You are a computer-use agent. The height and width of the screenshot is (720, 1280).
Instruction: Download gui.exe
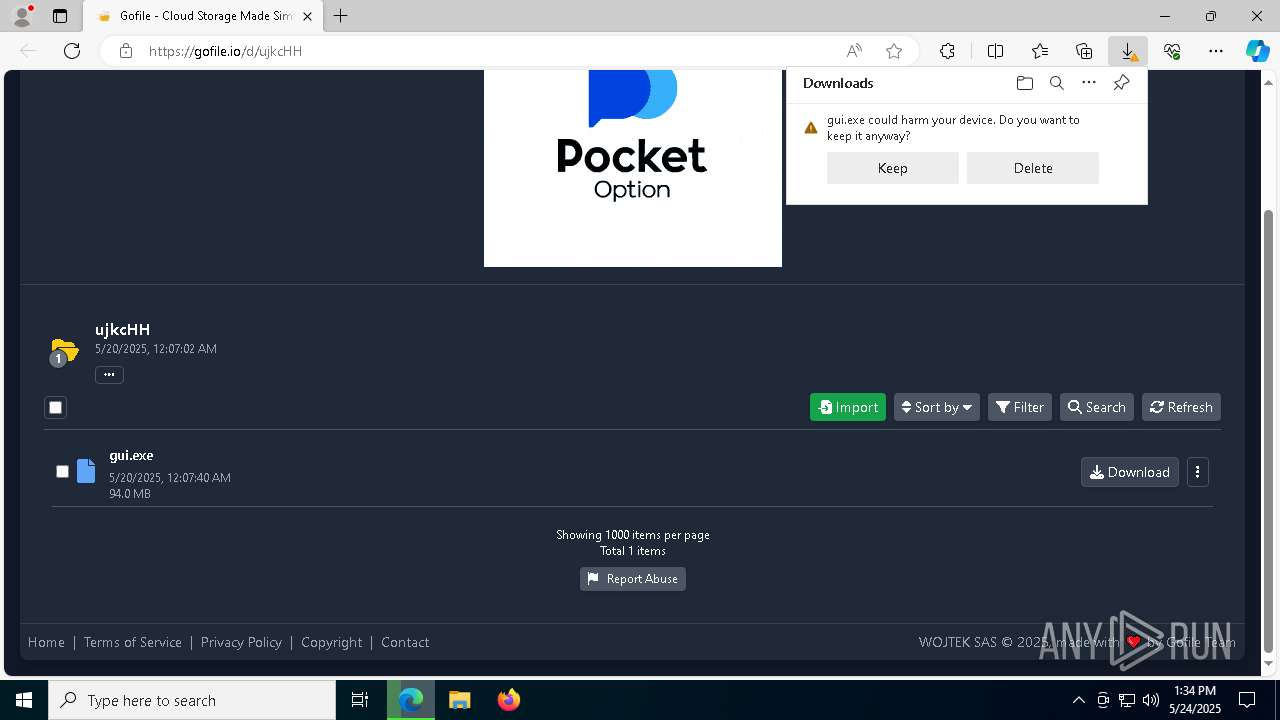(1130, 472)
